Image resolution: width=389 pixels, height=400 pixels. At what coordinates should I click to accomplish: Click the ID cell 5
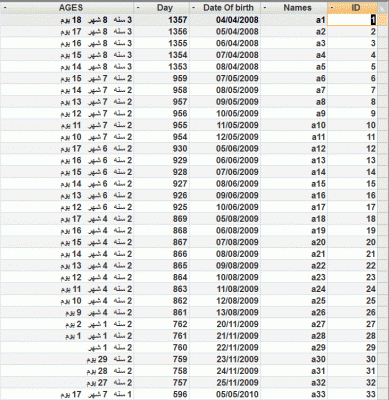pyautogui.click(x=352, y=67)
